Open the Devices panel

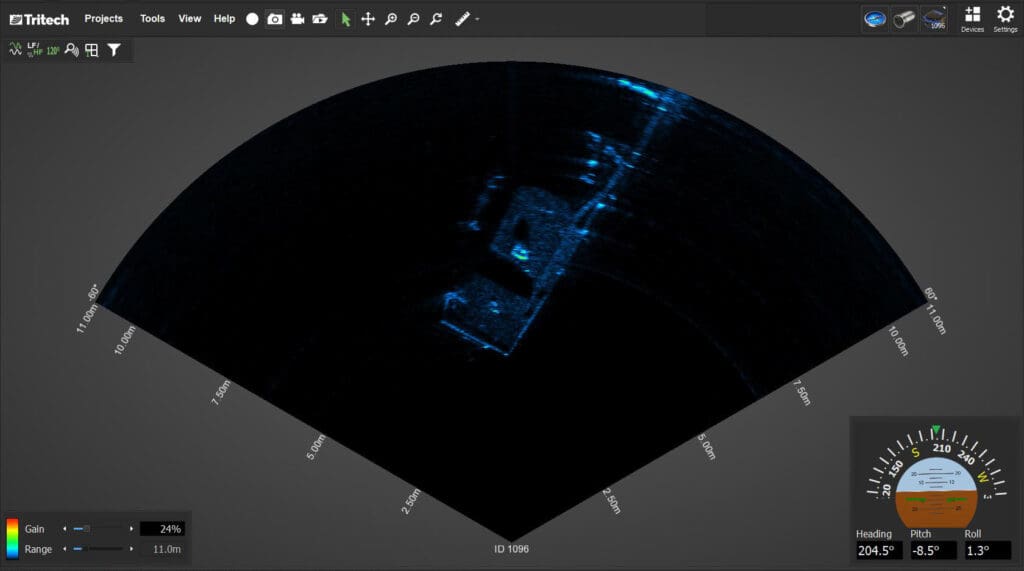972,18
